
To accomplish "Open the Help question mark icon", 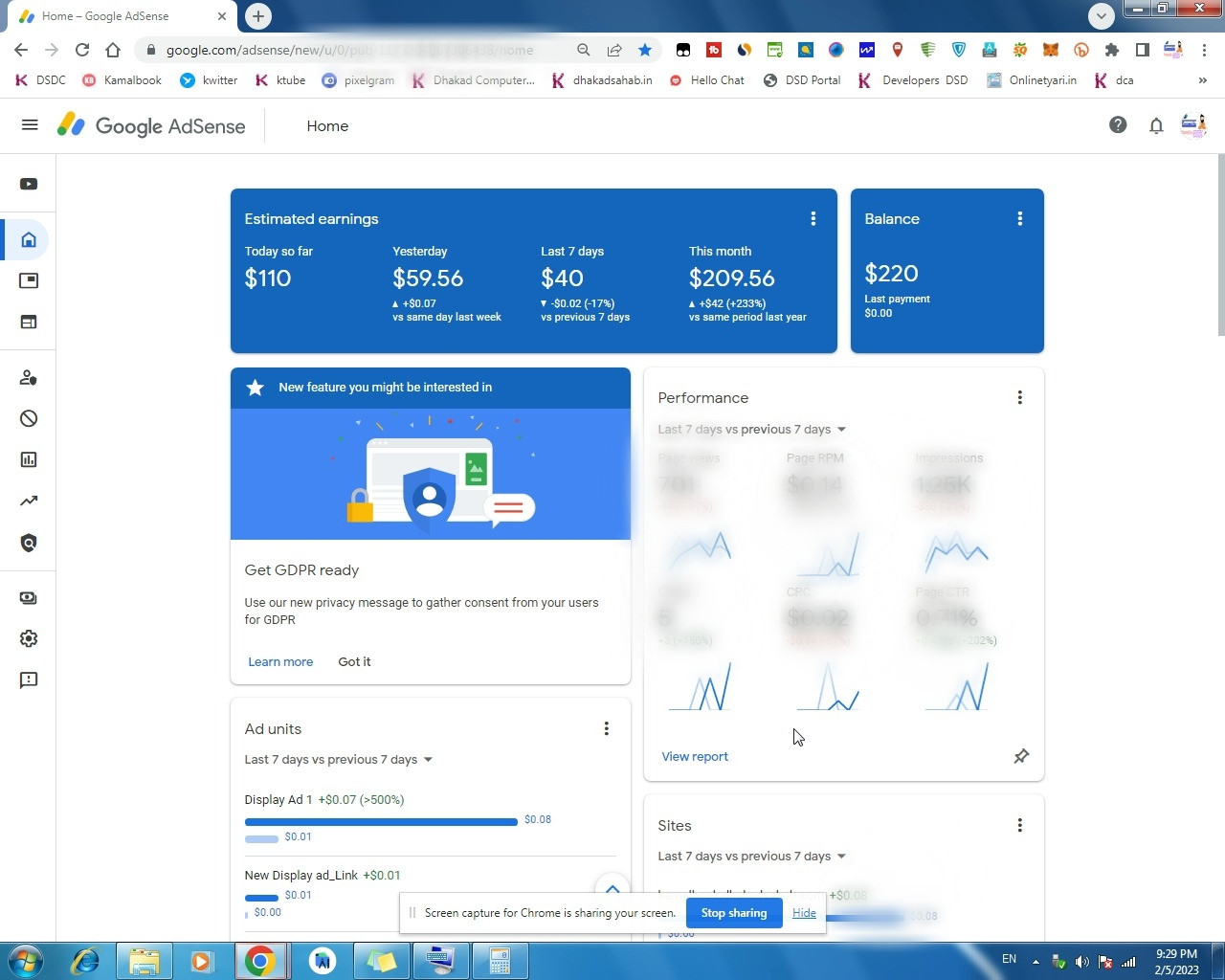I will pyautogui.click(x=1117, y=125).
